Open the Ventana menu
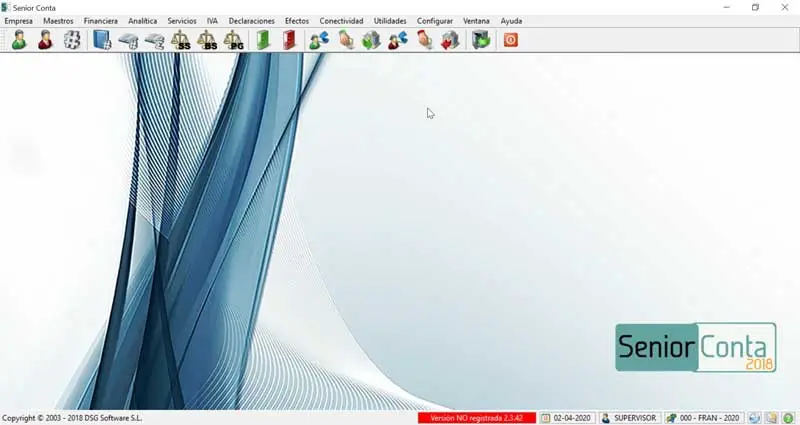800x425 pixels. click(476, 21)
